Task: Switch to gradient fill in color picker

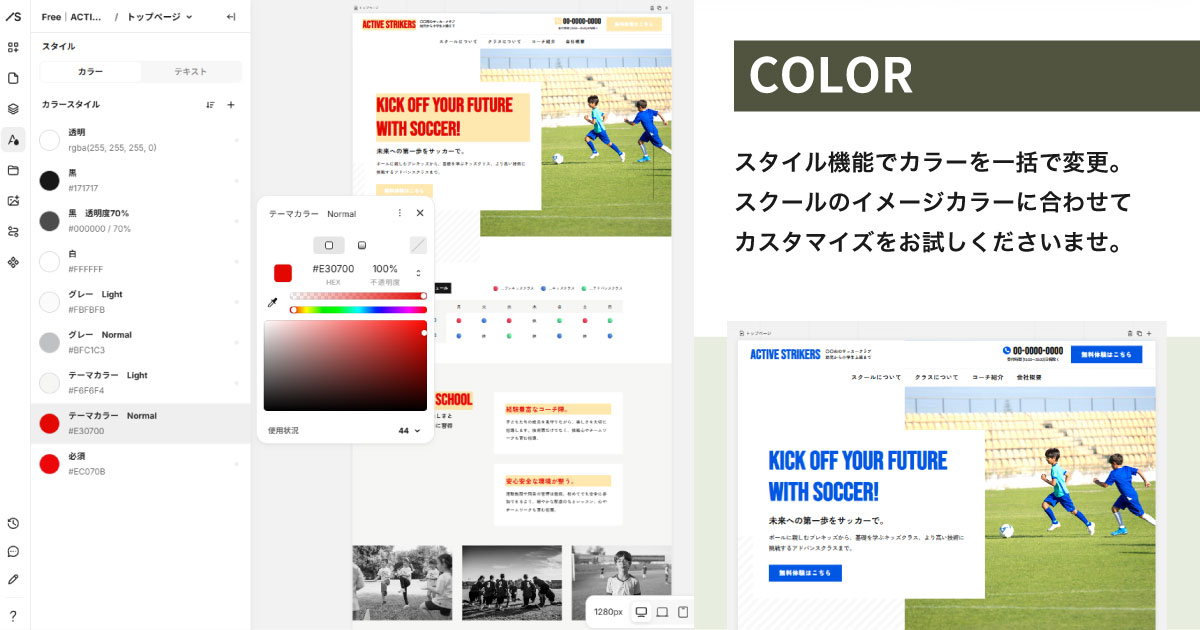Action: click(x=360, y=245)
